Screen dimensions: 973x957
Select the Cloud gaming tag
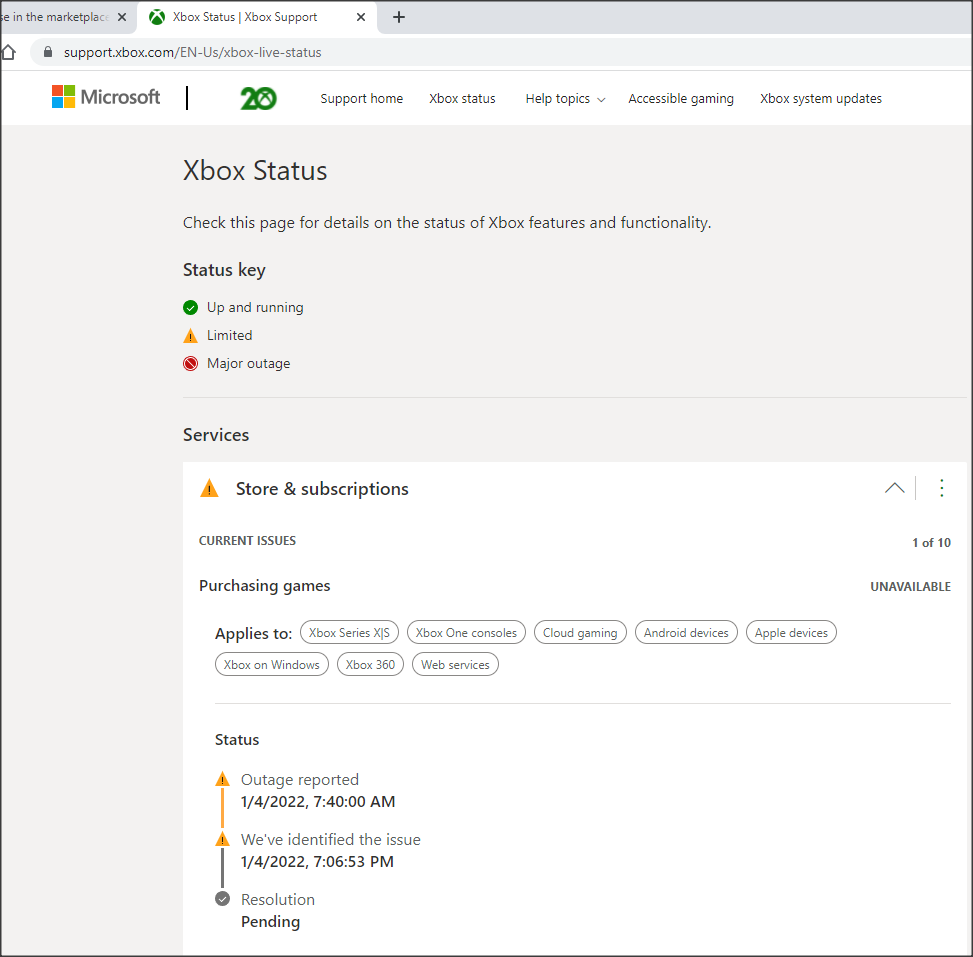(x=580, y=632)
